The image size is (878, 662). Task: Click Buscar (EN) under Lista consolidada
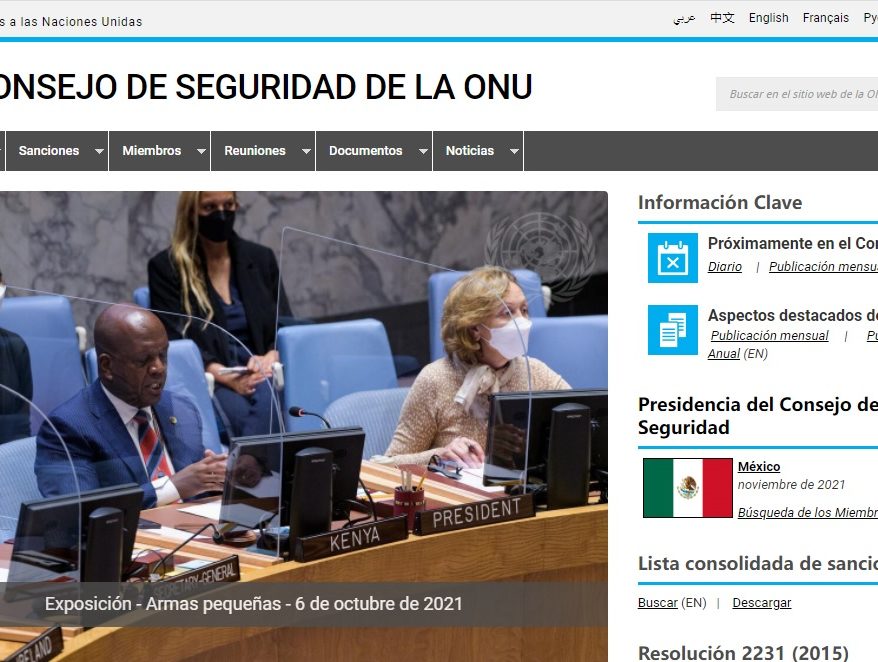657,603
